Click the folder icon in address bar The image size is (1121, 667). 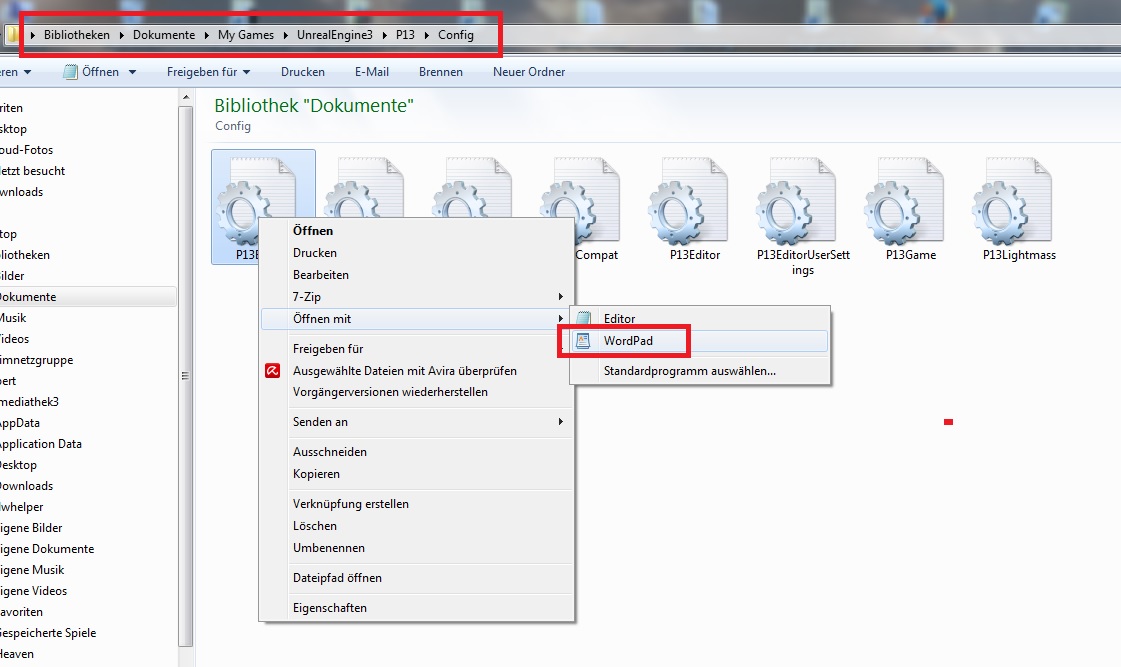pyautogui.click(x=11, y=34)
